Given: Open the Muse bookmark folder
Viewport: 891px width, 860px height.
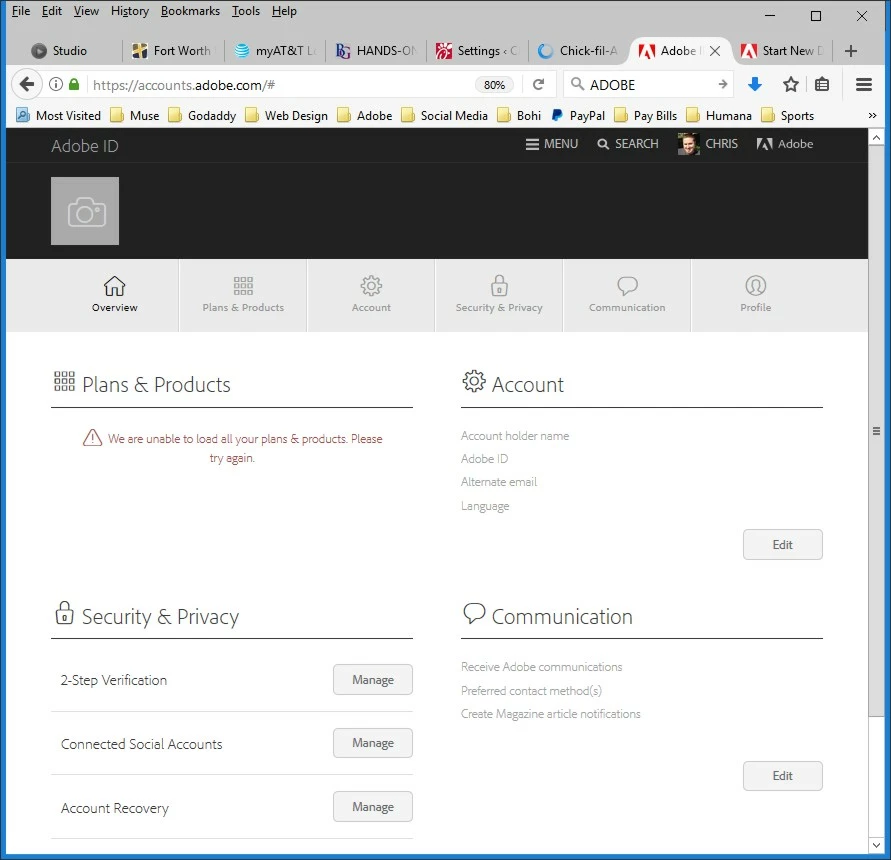Looking at the screenshot, I should tap(135, 115).
